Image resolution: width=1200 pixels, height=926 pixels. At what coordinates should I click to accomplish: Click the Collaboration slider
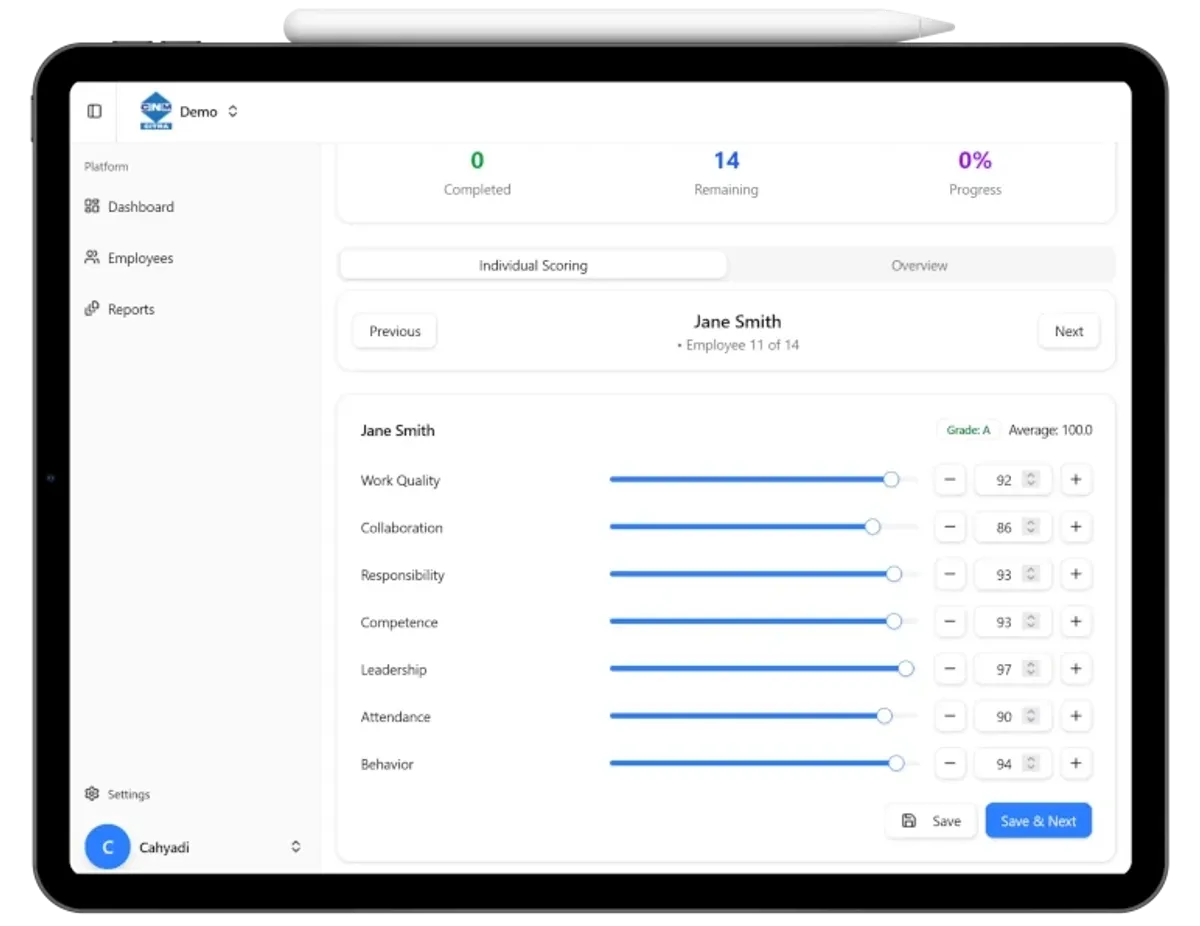click(764, 527)
